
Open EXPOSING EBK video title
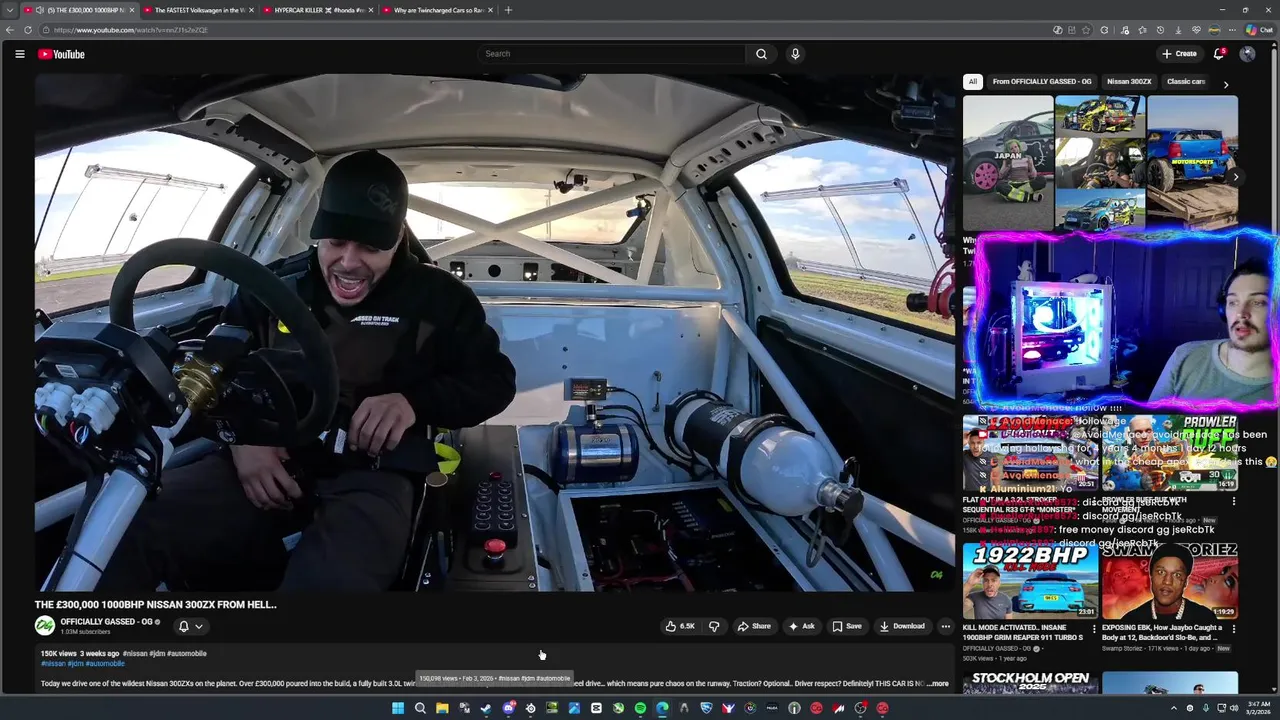tap(1162, 632)
